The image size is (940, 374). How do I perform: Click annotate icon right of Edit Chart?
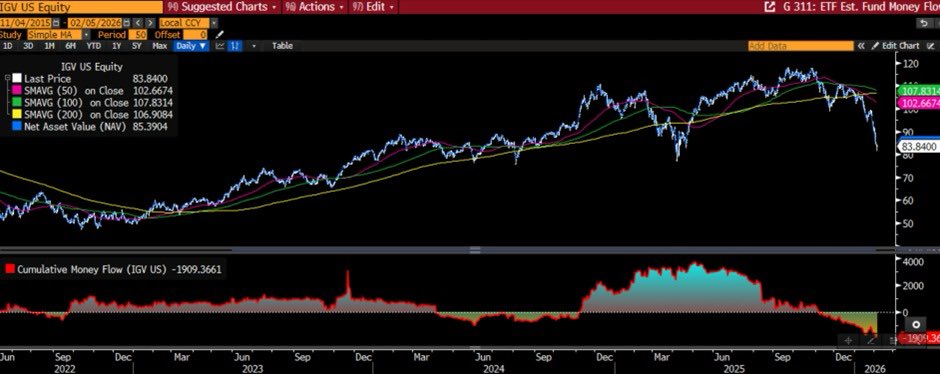[930, 46]
